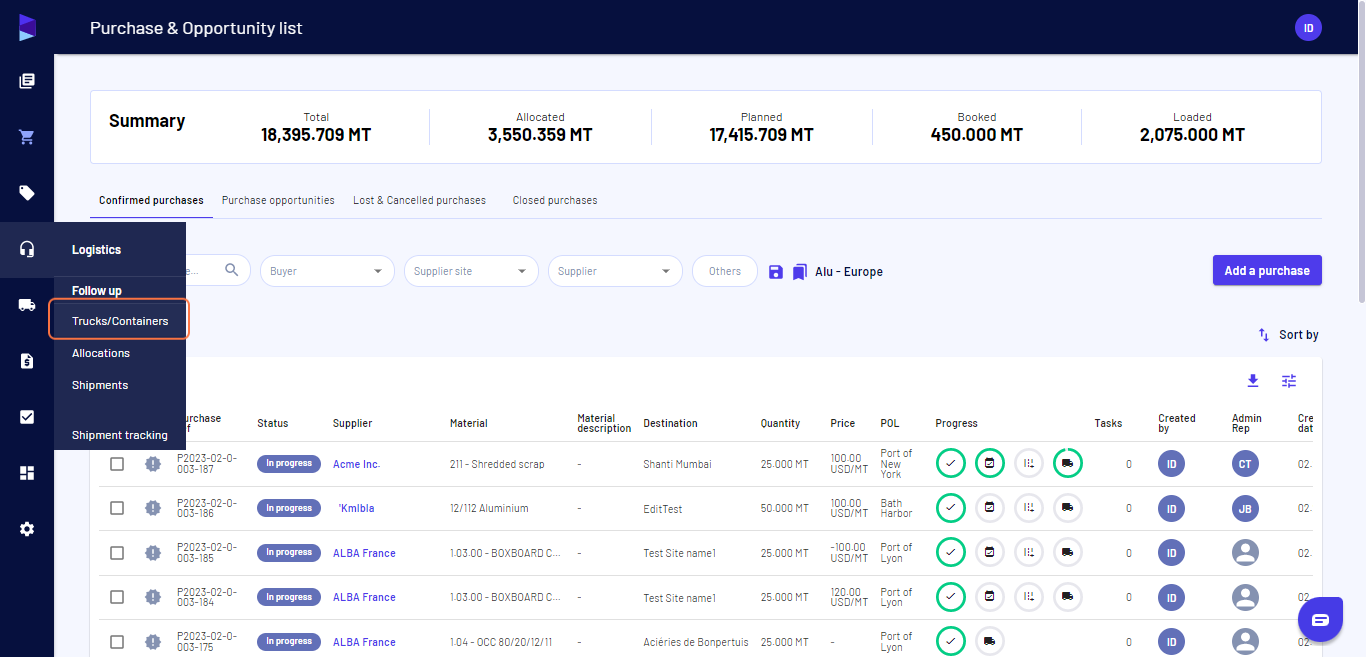1366x657 pixels.
Task: Click the app logo in the sidebar
Action: (x=27, y=28)
